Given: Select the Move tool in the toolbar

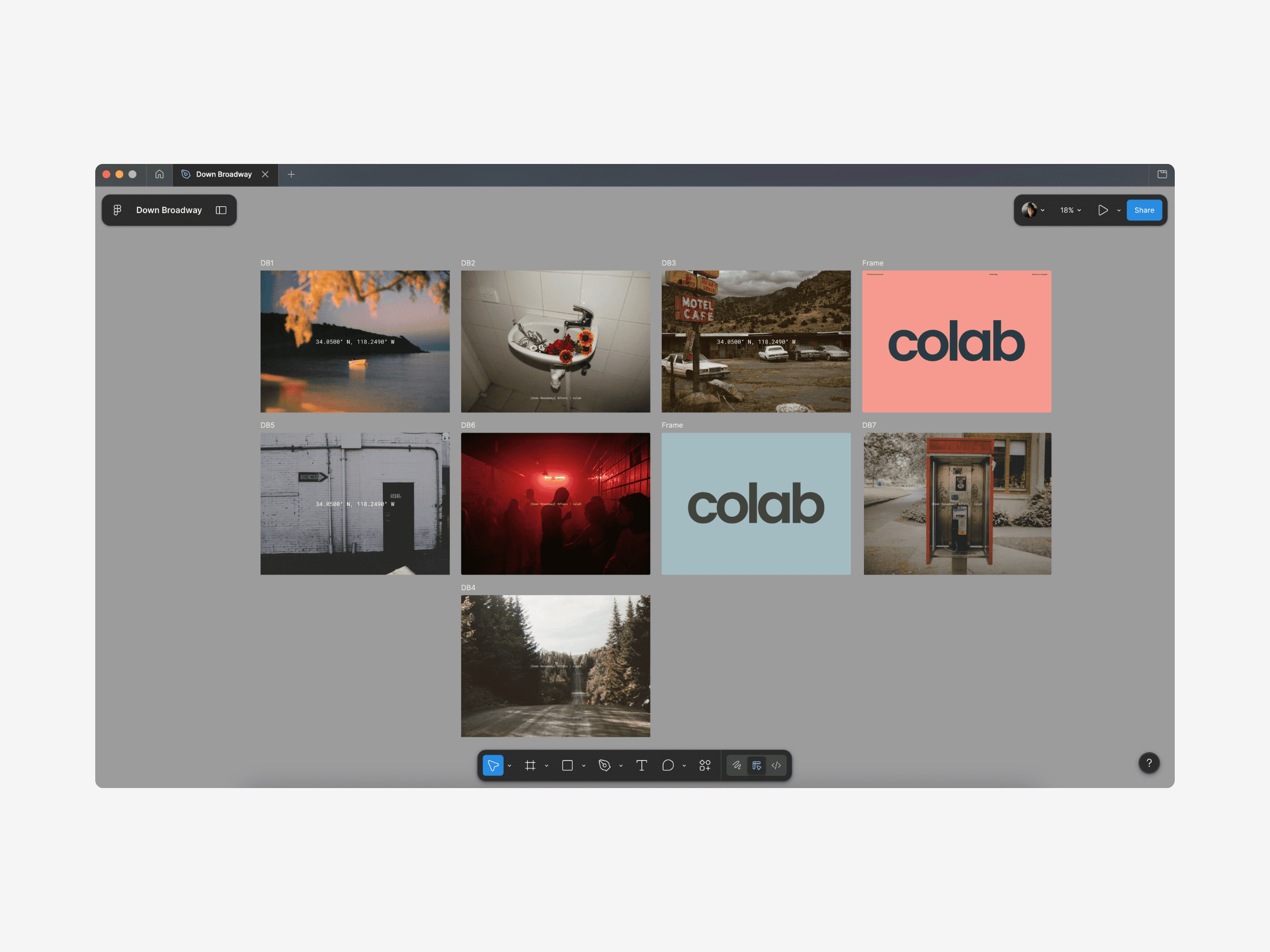Looking at the screenshot, I should (493, 765).
